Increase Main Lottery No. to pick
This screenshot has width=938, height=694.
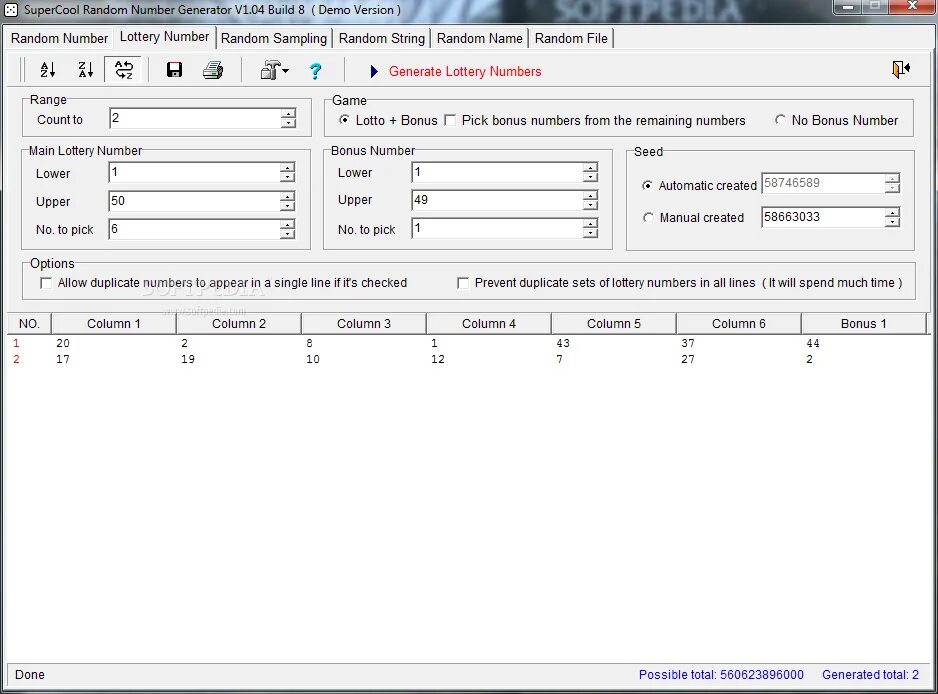pyautogui.click(x=287, y=224)
